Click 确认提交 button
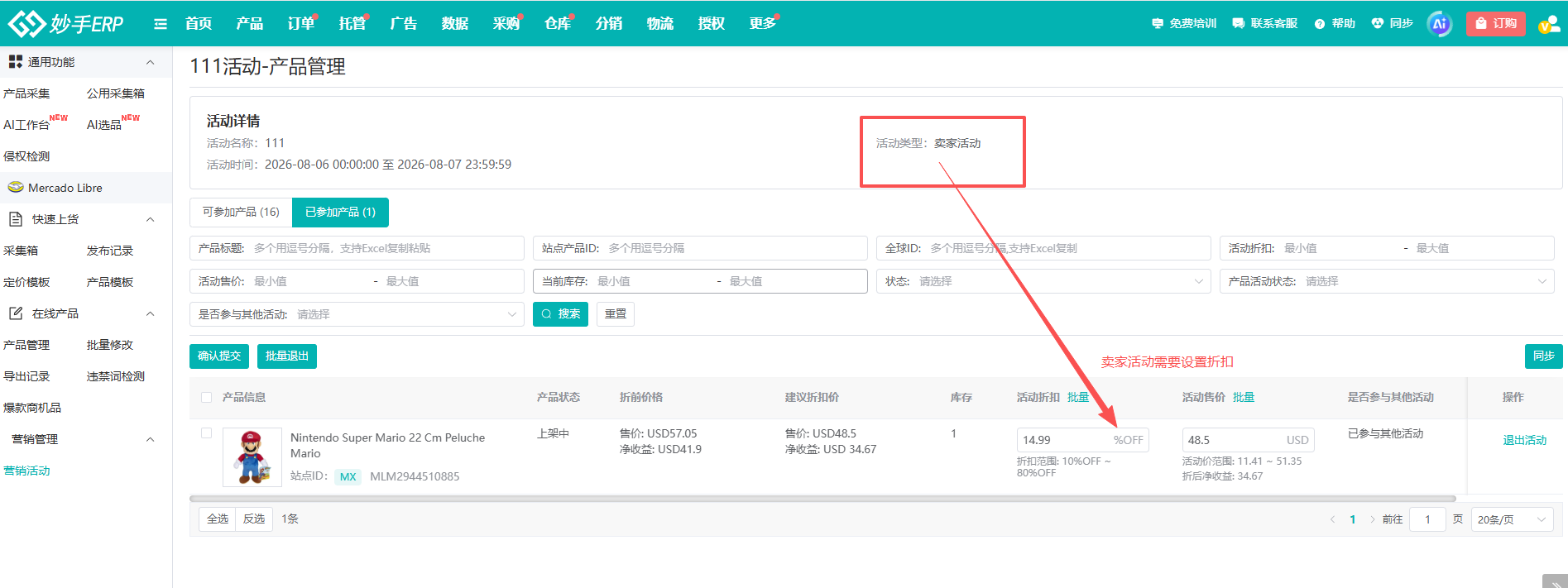This screenshot has height=588, width=1568. 219,356
